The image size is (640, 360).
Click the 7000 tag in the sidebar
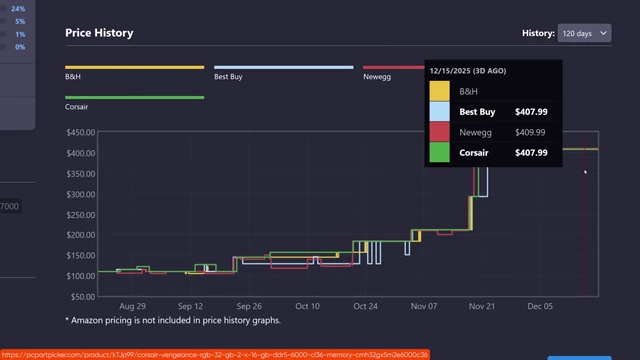[9, 206]
